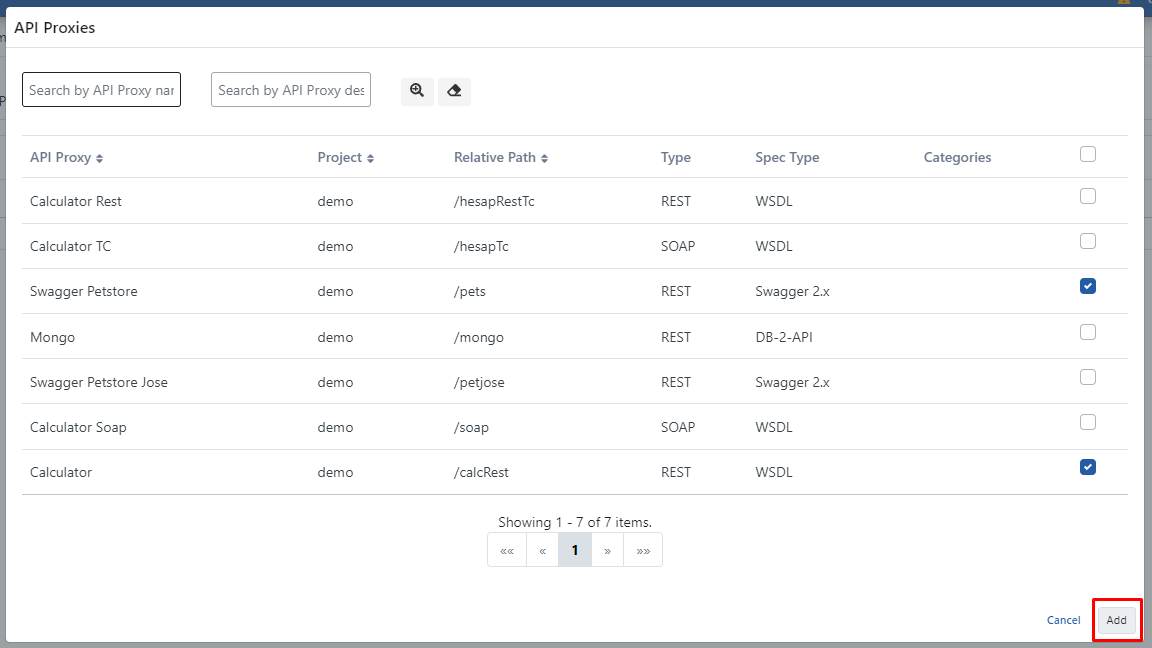1152x648 pixels.
Task: Go to previous page arrow icon
Action: tap(542, 550)
